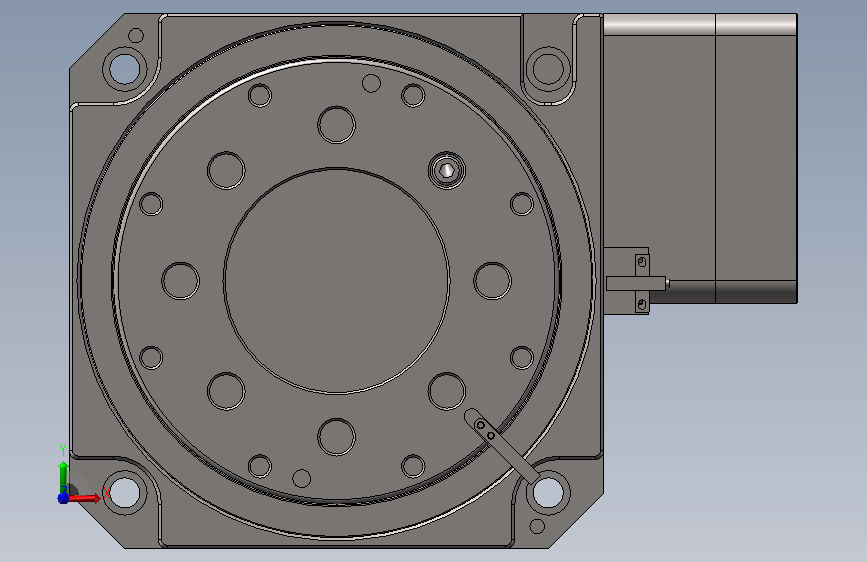Viewport: 867px width, 562px height.
Task: Select the horizontal sensor bar on the motor side
Action: click(636, 283)
